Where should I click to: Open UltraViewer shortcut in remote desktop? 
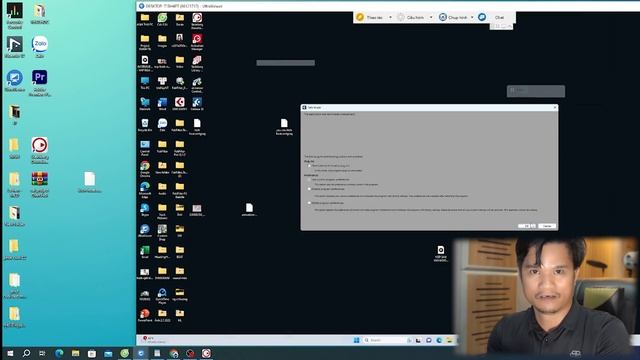[145, 229]
